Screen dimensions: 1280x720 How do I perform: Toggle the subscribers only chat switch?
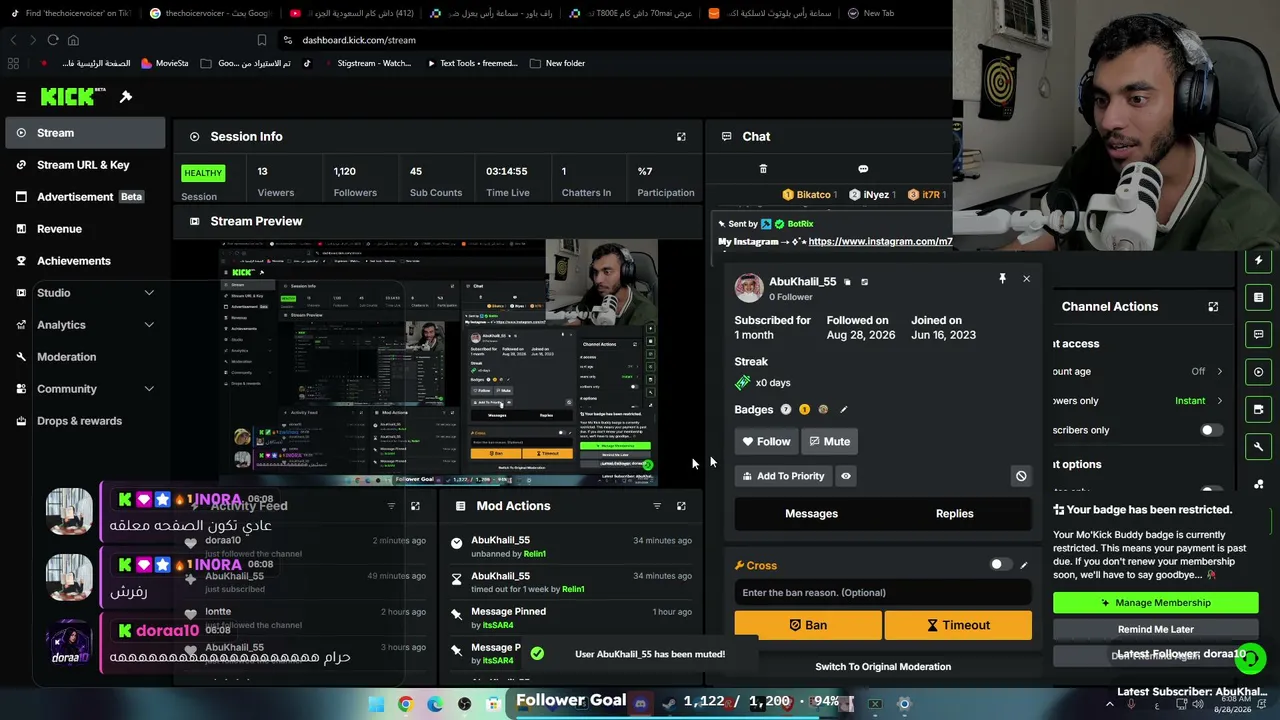tap(1211, 430)
